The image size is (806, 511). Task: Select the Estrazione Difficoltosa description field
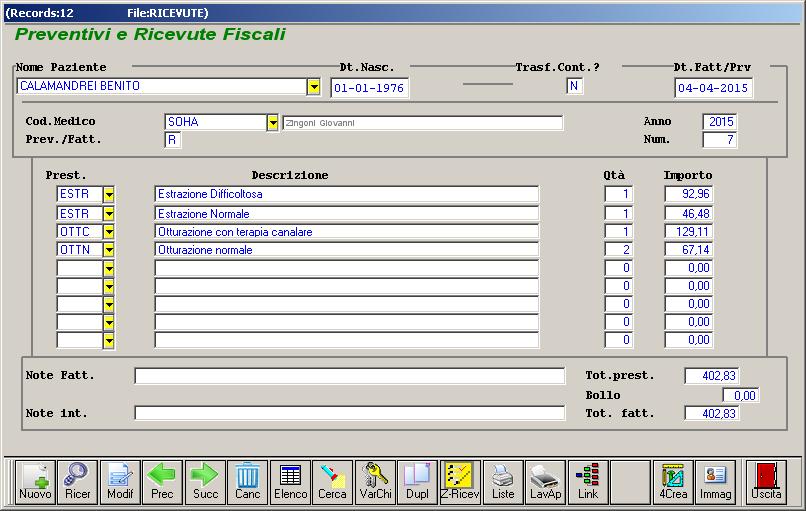tap(346, 194)
